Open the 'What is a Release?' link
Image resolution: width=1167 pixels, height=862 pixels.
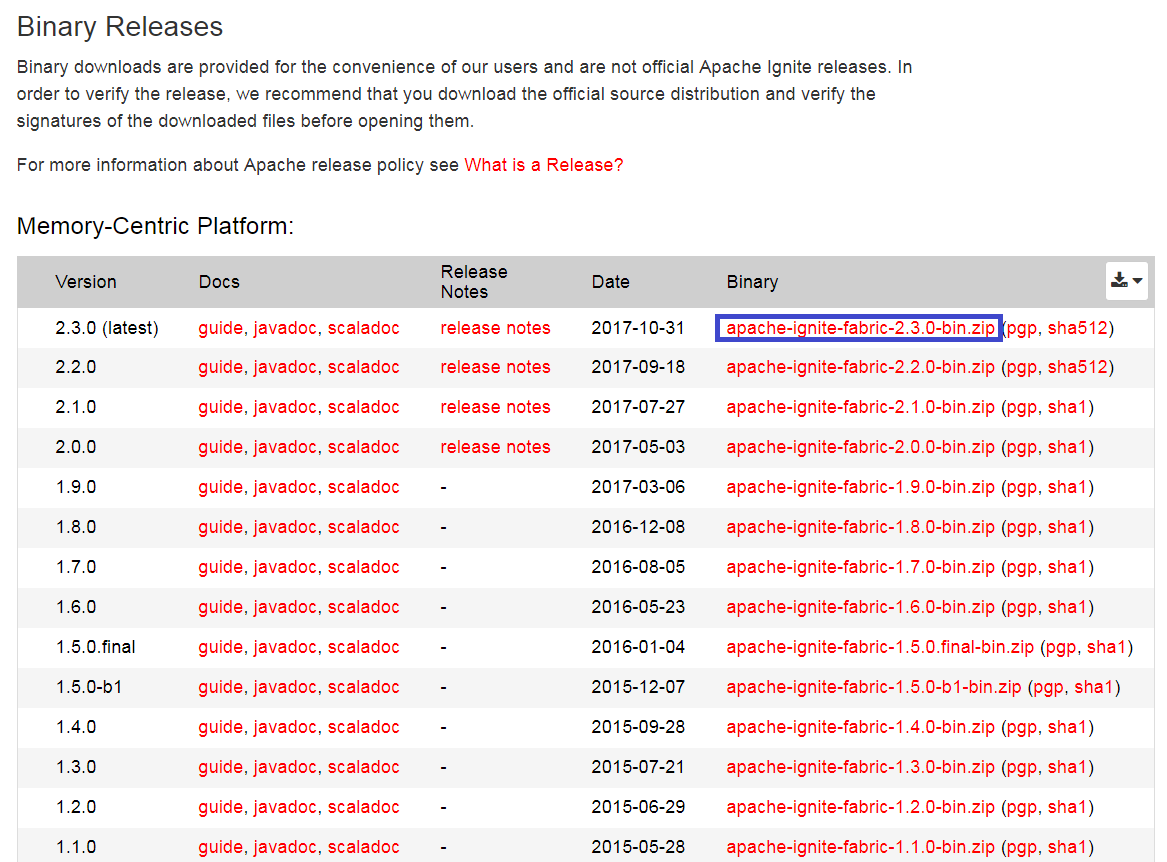tap(543, 165)
